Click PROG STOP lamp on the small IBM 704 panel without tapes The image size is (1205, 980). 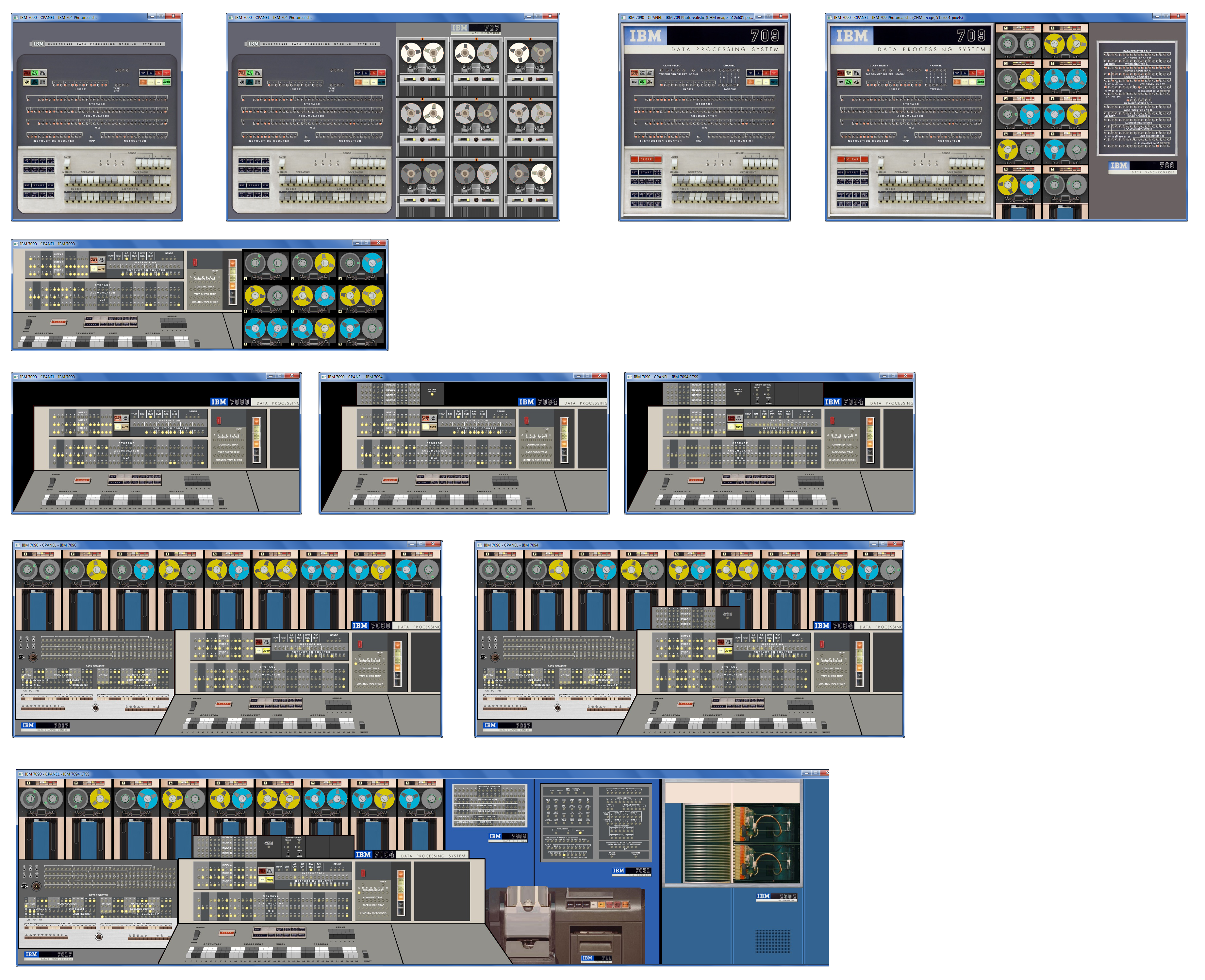(27, 73)
